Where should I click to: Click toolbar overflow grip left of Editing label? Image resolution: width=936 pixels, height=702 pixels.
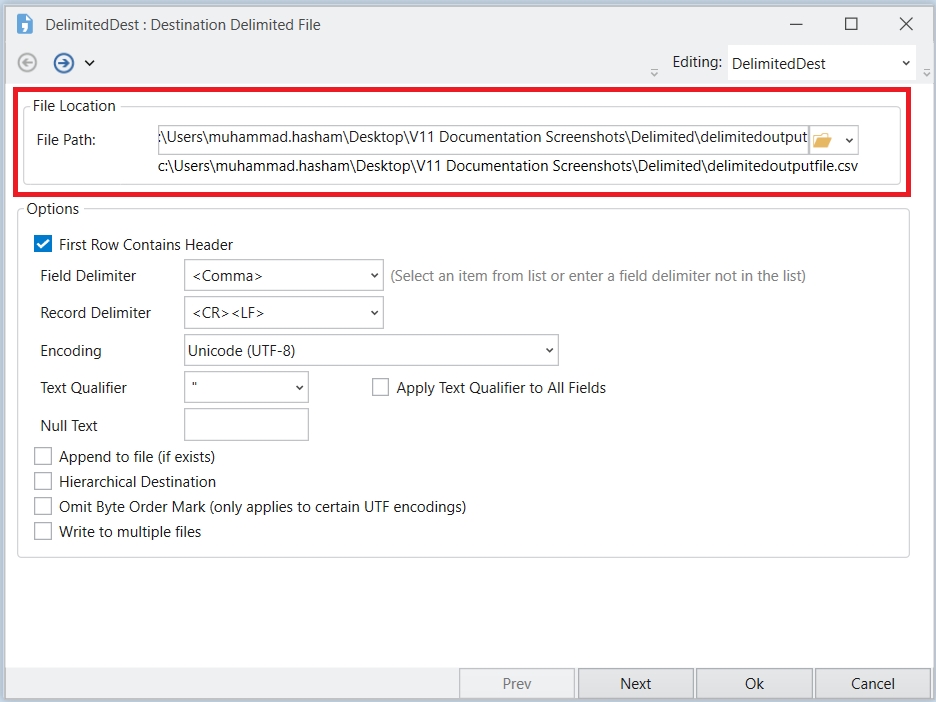click(654, 71)
